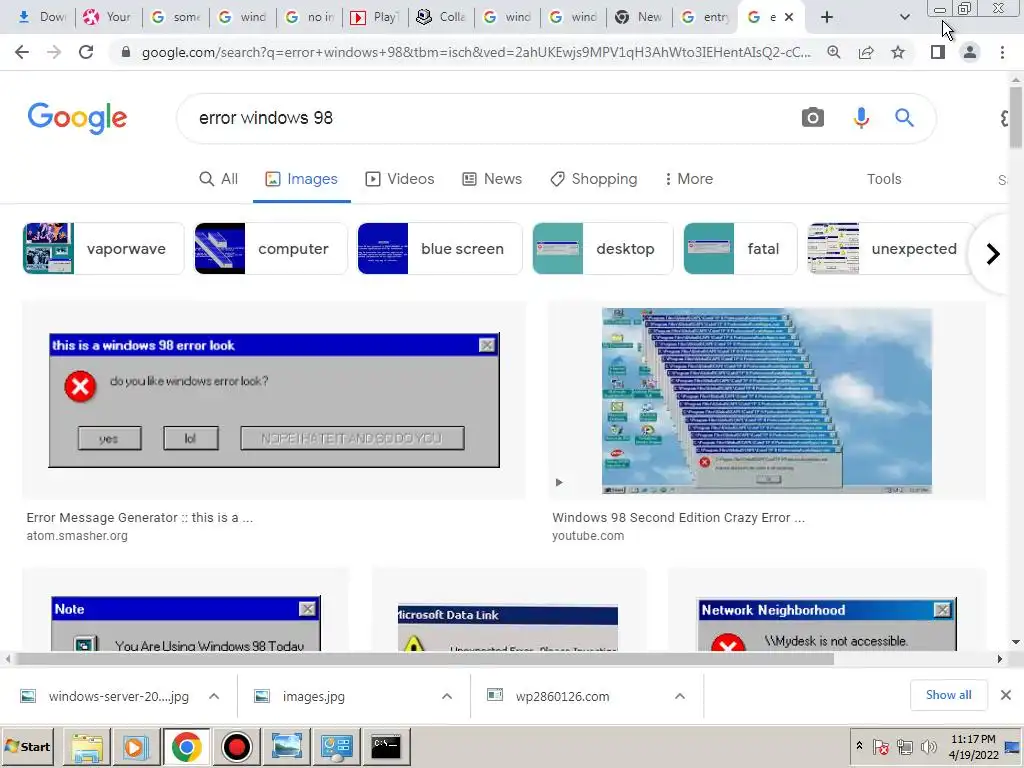The height and width of the screenshot is (768, 1024).
Task: Click the red record button in taskbar
Action: pyautogui.click(x=236, y=746)
